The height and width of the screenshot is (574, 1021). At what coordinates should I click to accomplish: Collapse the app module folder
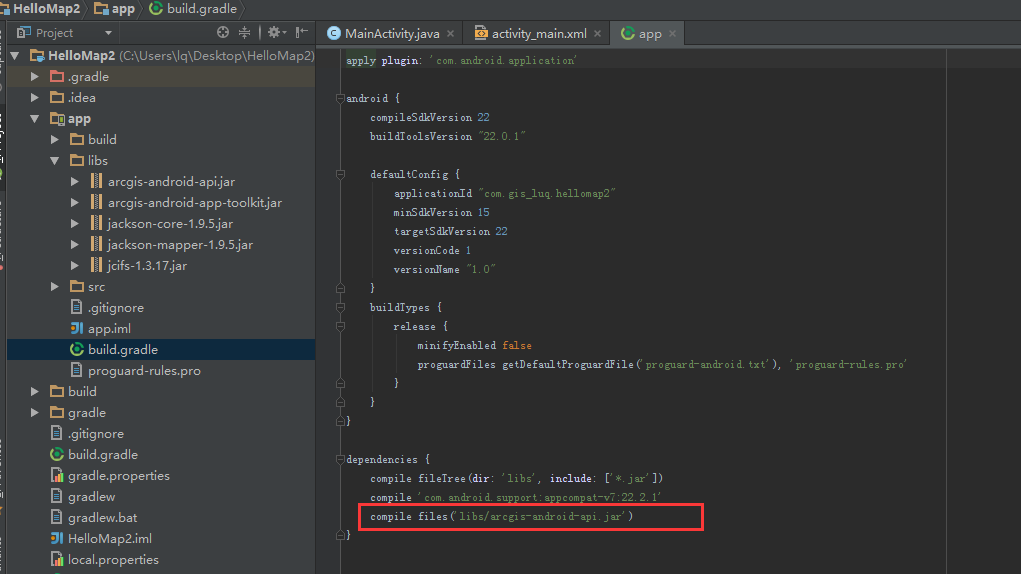point(35,118)
